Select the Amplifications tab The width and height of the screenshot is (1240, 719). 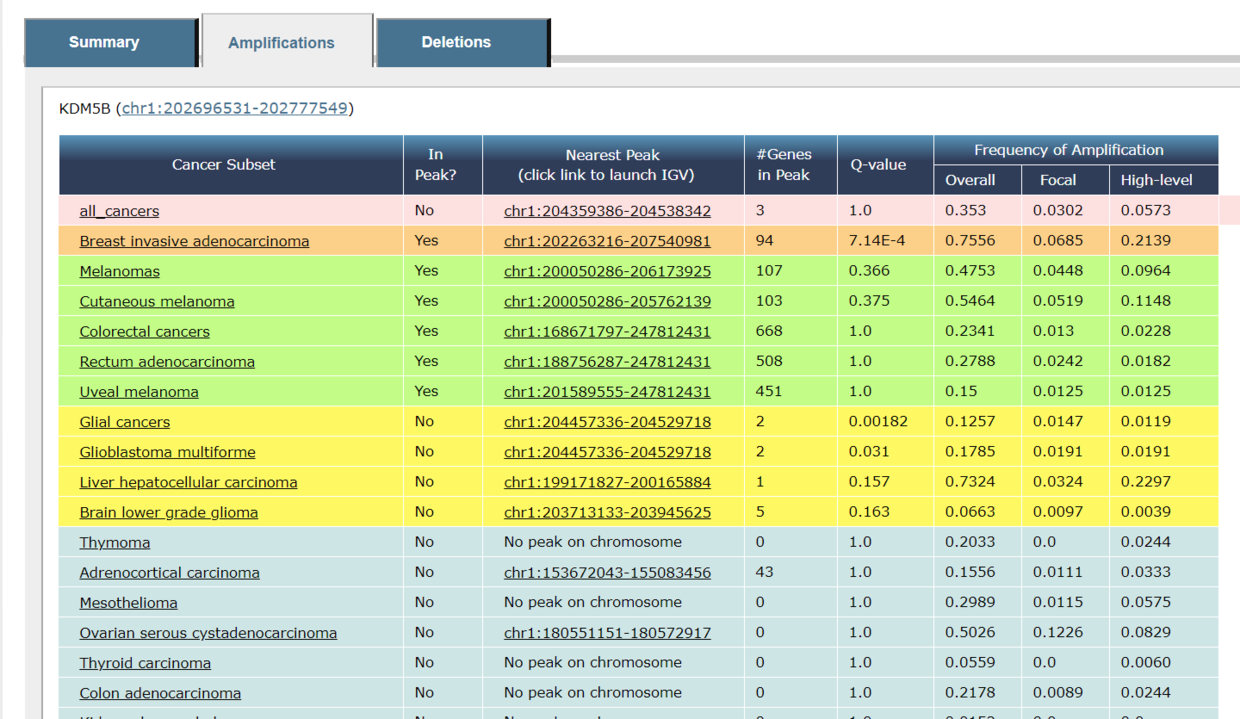pyautogui.click(x=281, y=43)
